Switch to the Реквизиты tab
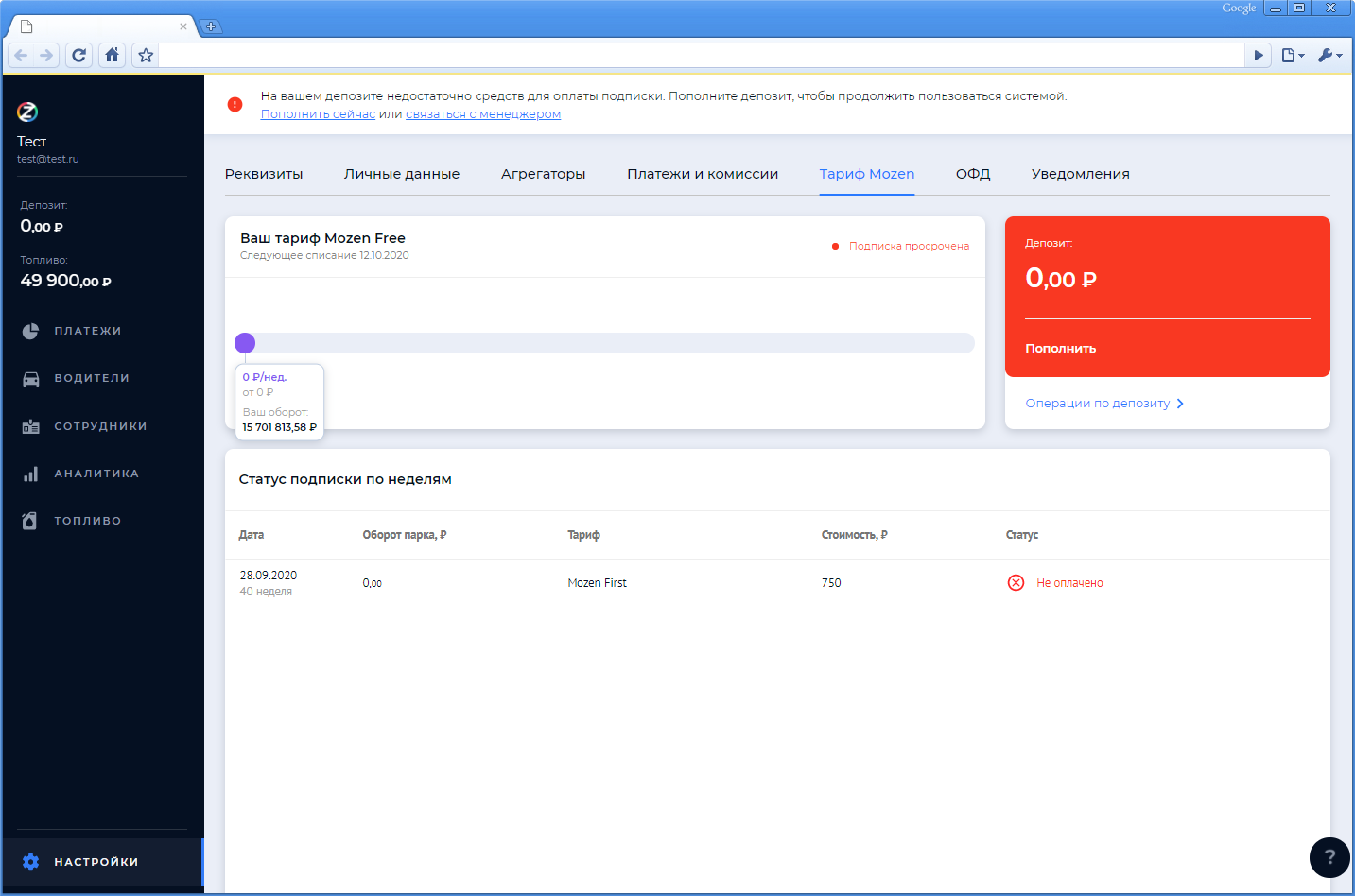The width and height of the screenshot is (1355, 896). 264,174
